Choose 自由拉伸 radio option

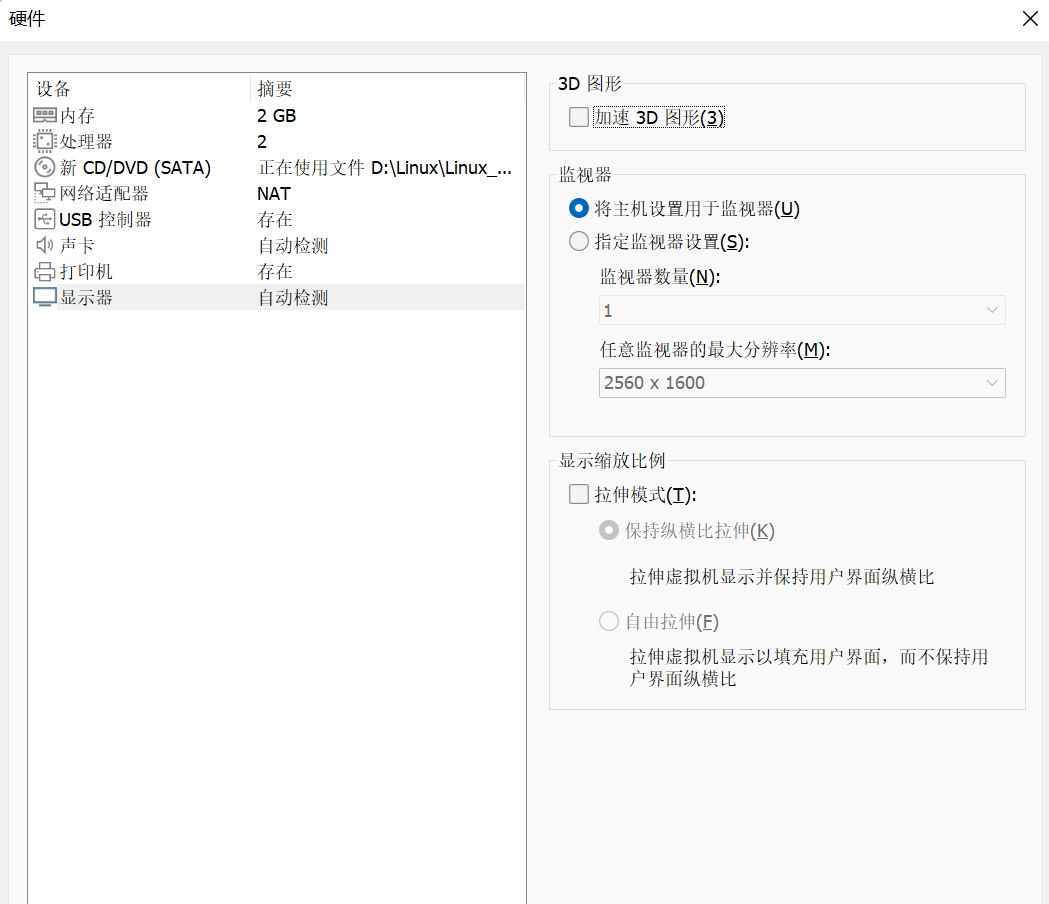click(x=609, y=621)
